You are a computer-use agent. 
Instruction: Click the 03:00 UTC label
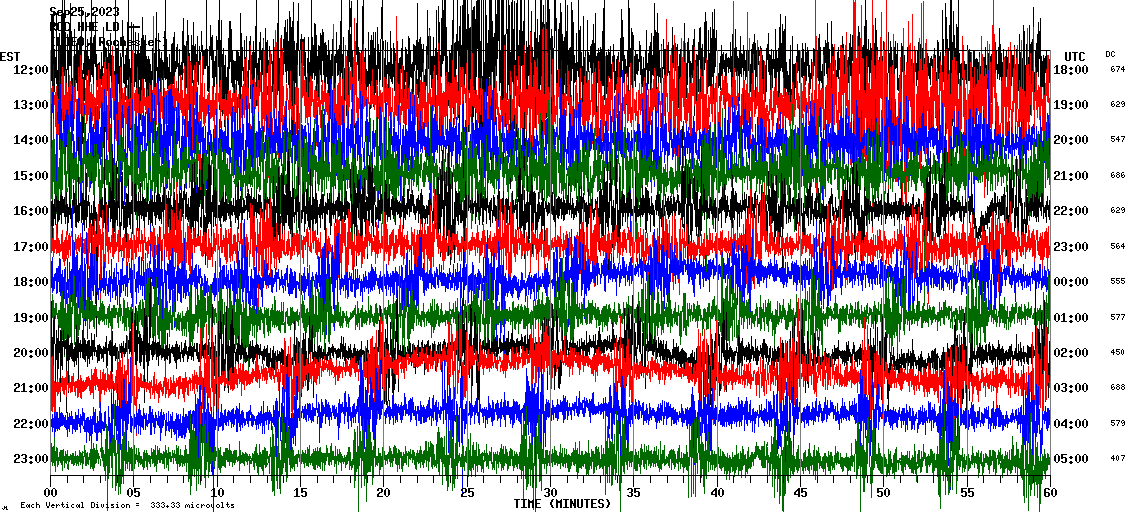coord(1070,388)
